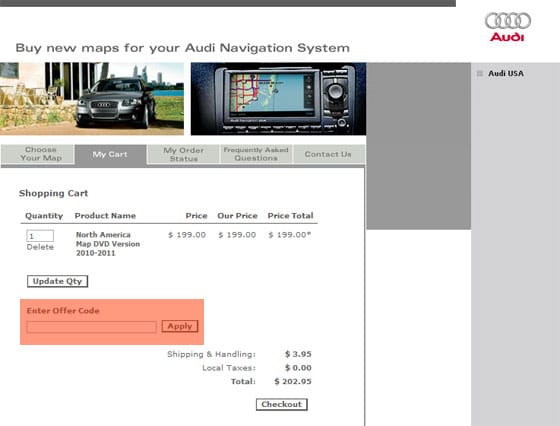The height and width of the screenshot is (426, 560).
Task: Select the Price Total $ 199.00* value
Action: point(290,235)
